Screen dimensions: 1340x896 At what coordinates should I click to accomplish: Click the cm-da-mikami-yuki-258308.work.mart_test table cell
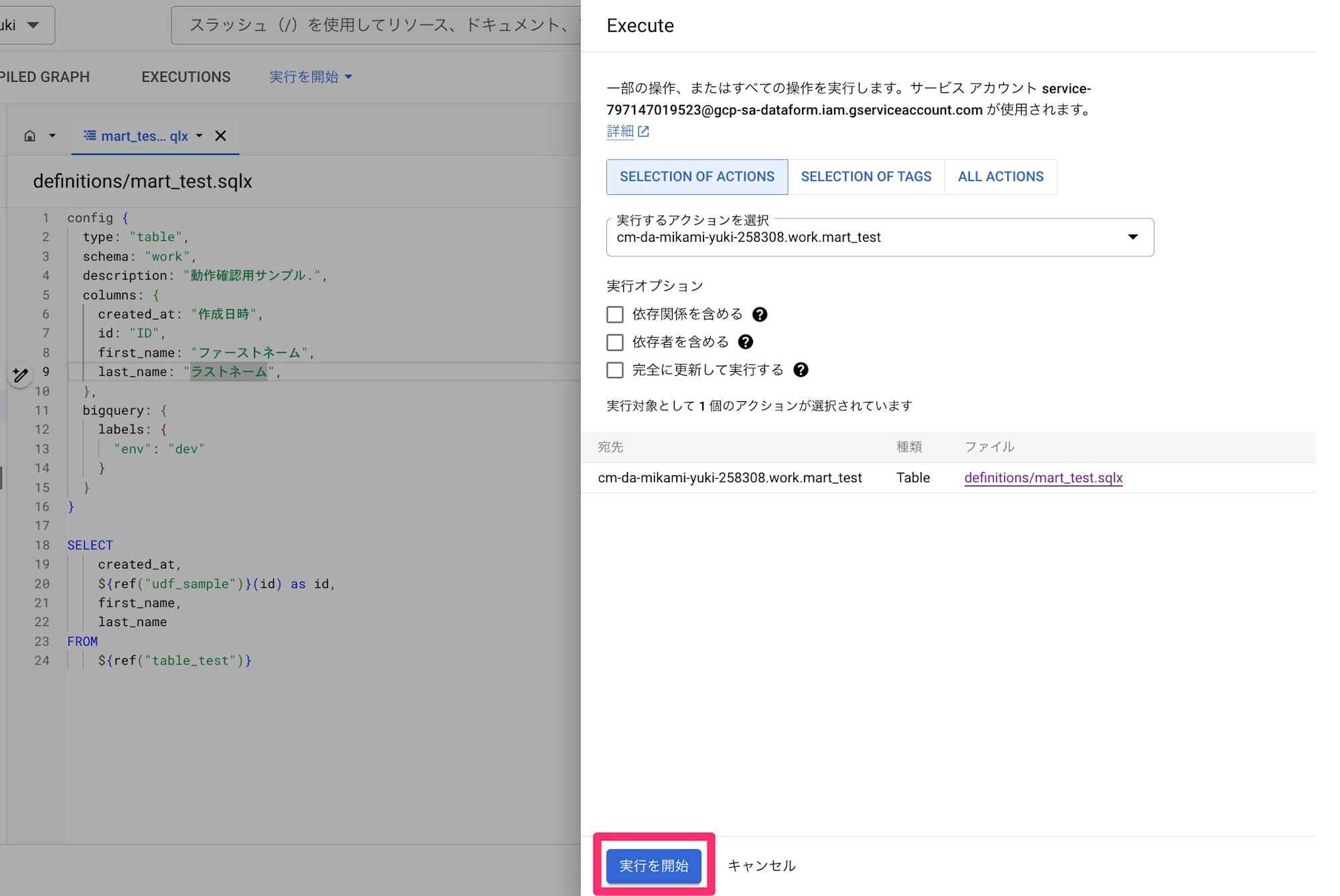click(730, 477)
